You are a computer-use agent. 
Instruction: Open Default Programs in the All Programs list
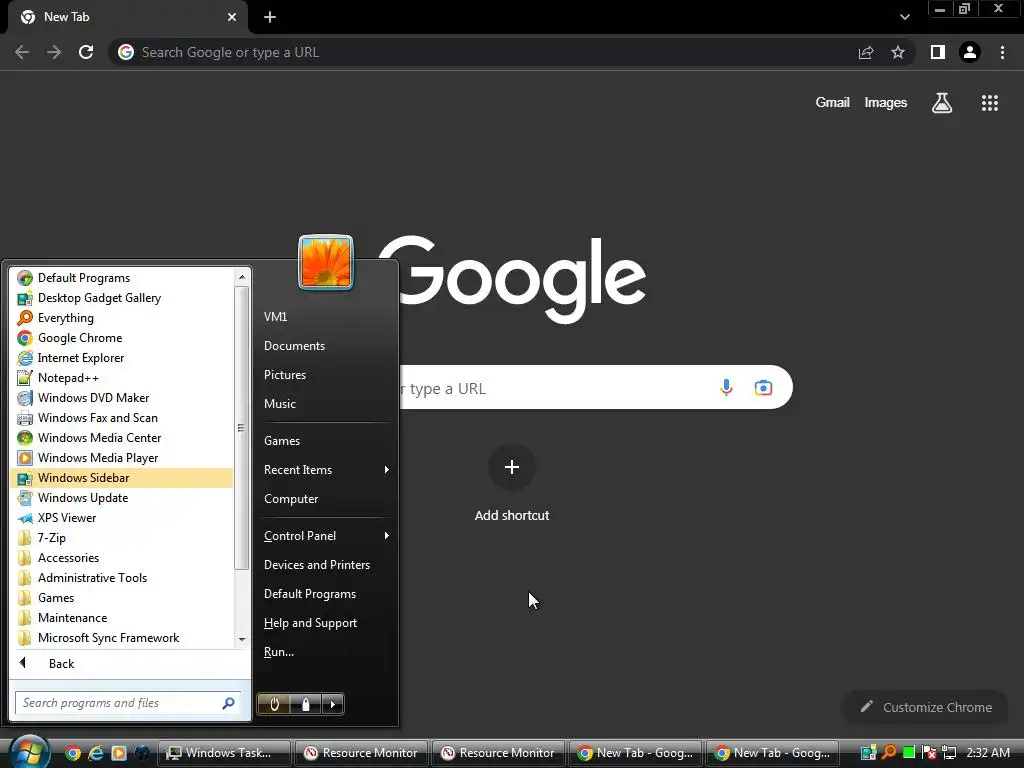(122, 278)
